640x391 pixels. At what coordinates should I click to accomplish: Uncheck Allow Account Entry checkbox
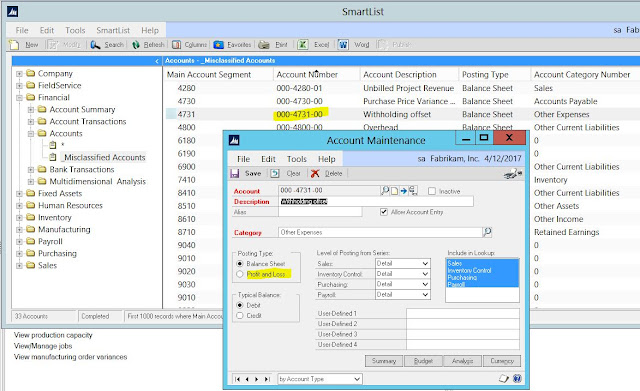[x=384, y=212]
